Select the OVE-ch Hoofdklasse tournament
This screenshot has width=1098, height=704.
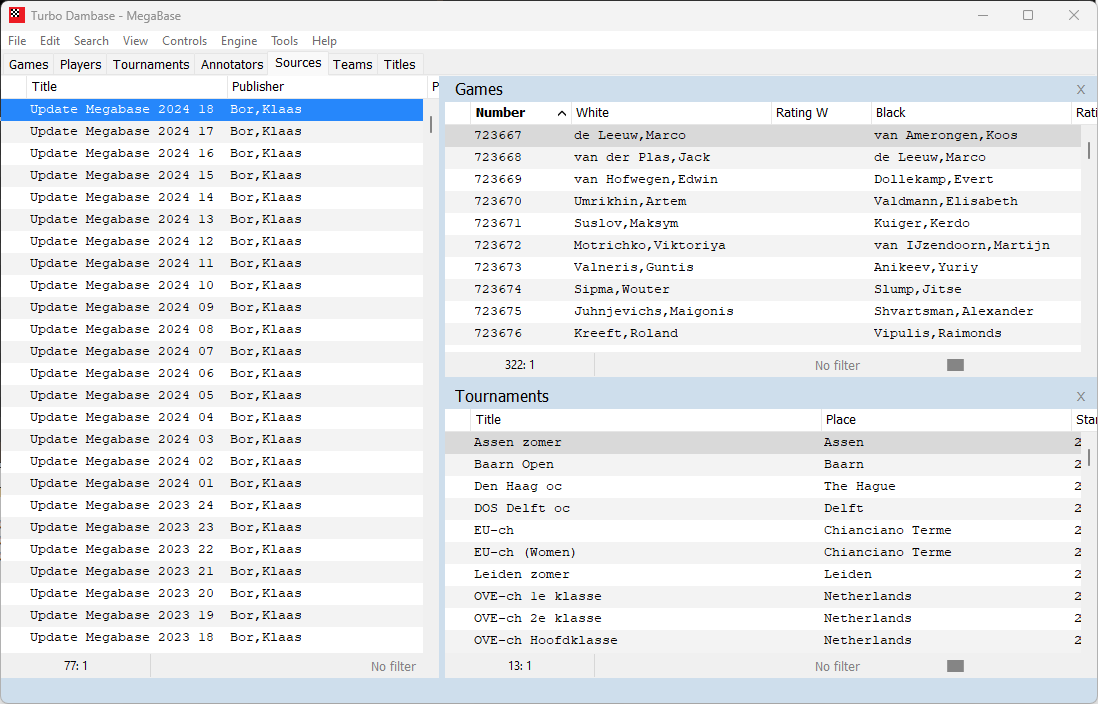[763, 640]
